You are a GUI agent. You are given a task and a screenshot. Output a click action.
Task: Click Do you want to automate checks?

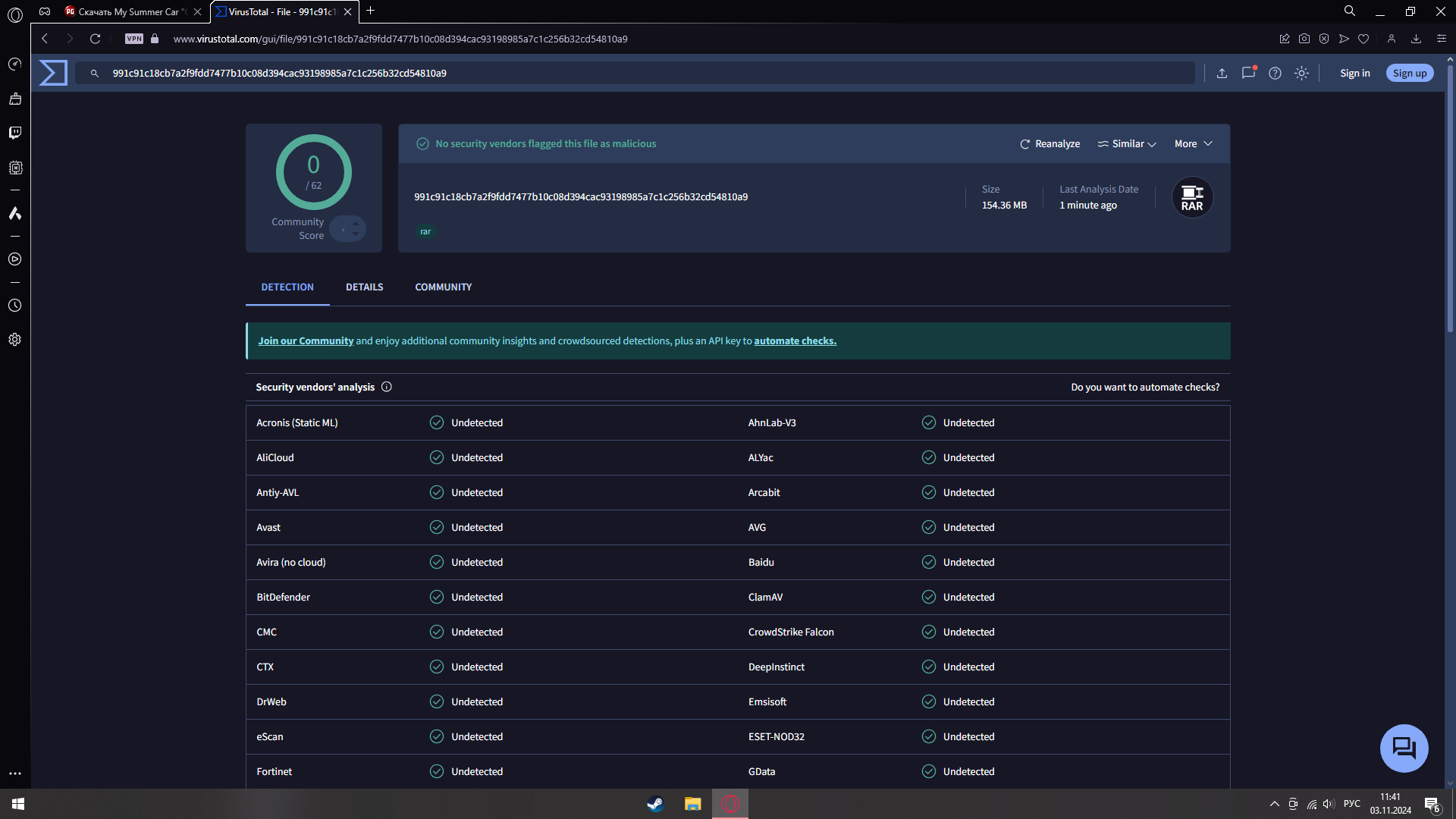click(x=1145, y=387)
